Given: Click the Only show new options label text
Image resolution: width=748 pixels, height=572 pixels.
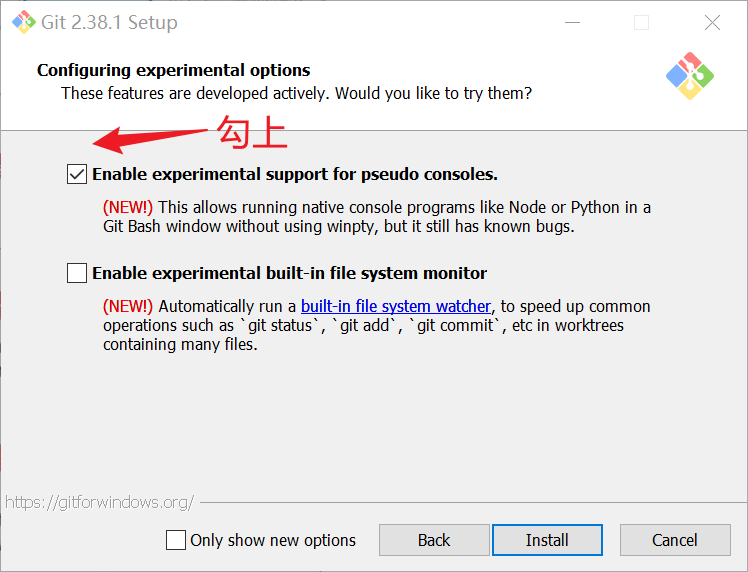Looking at the screenshot, I should click(x=273, y=540).
